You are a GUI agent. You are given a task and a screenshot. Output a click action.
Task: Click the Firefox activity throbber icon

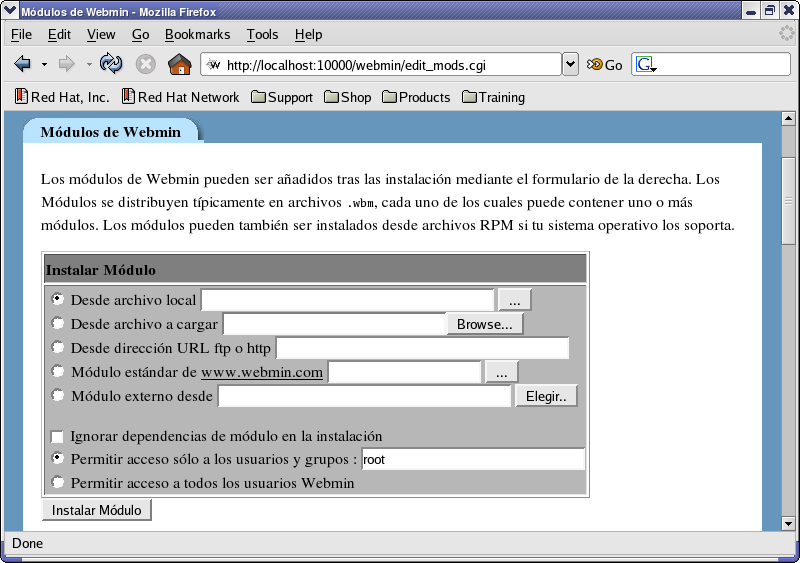coord(786,34)
